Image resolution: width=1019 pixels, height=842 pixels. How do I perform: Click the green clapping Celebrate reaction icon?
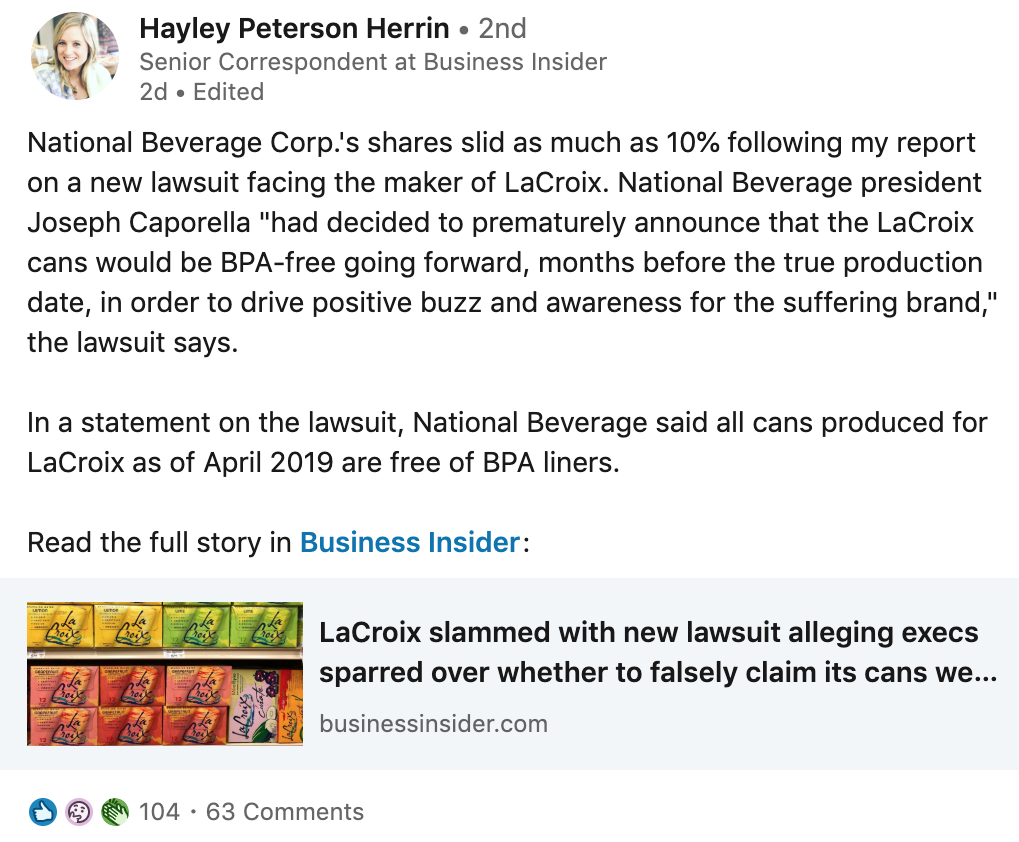(116, 812)
